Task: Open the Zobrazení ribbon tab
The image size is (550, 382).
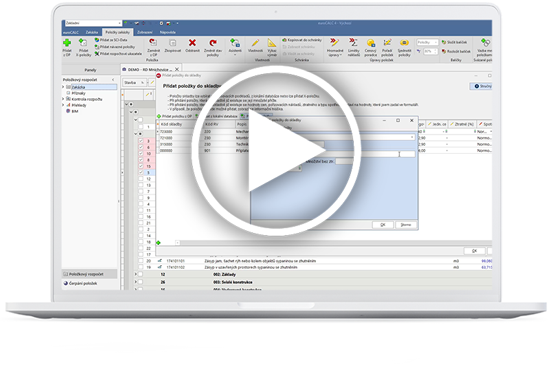Action: (x=145, y=32)
